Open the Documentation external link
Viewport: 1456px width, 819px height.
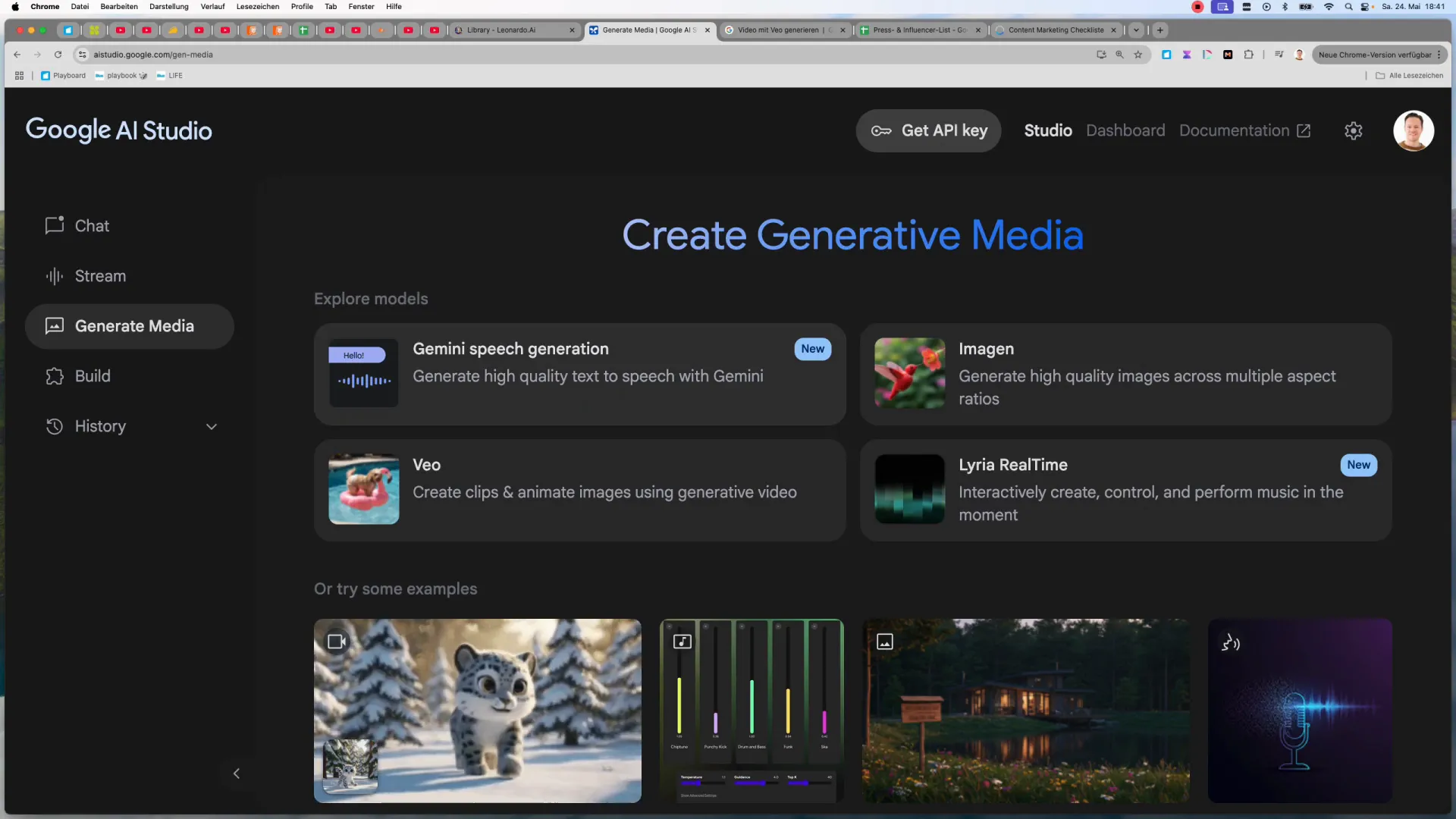pos(1244,130)
